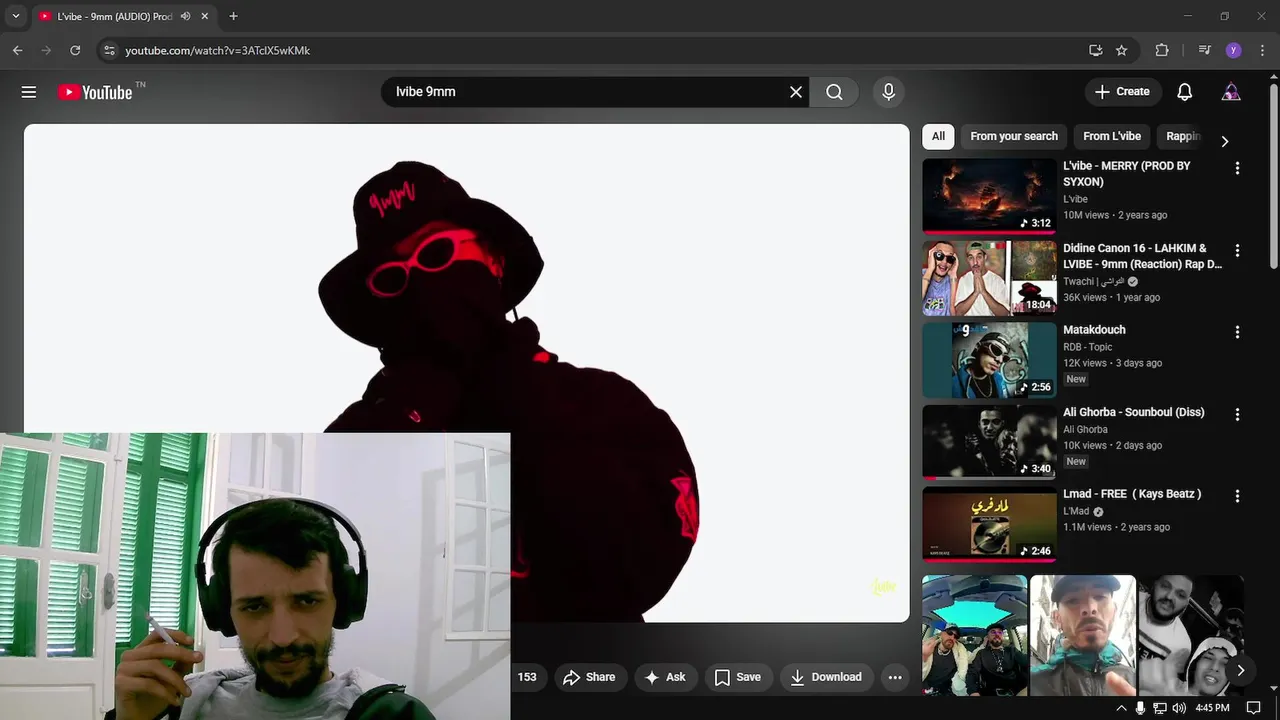Select the All filter chip

pyautogui.click(x=938, y=136)
